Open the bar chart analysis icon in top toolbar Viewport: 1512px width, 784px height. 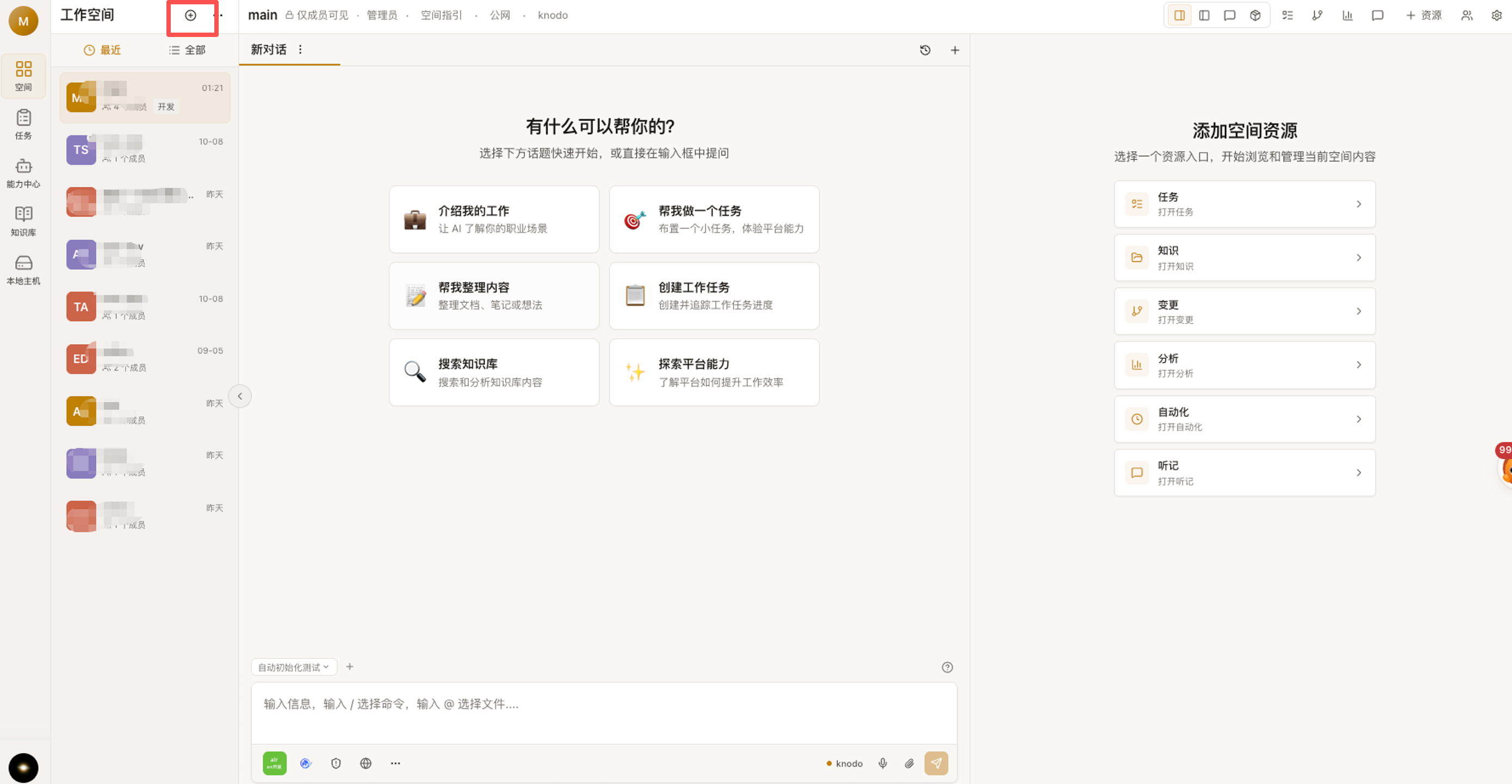tap(1348, 15)
